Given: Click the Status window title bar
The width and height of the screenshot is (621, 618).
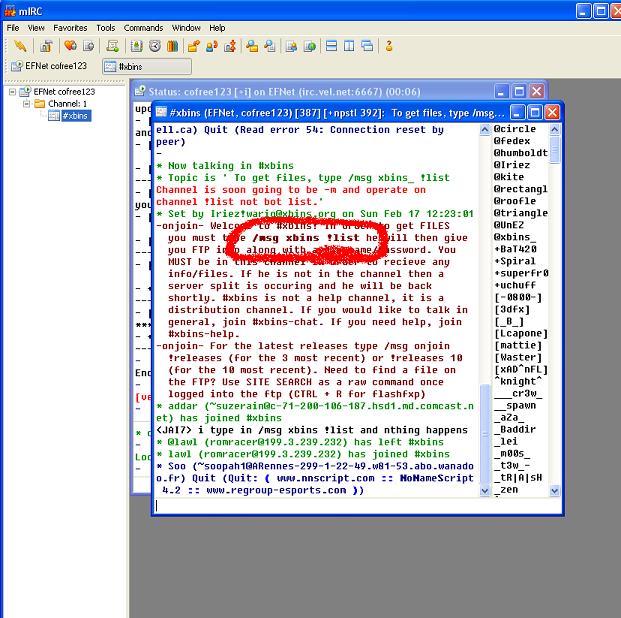Looking at the screenshot, I should click(313, 92).
